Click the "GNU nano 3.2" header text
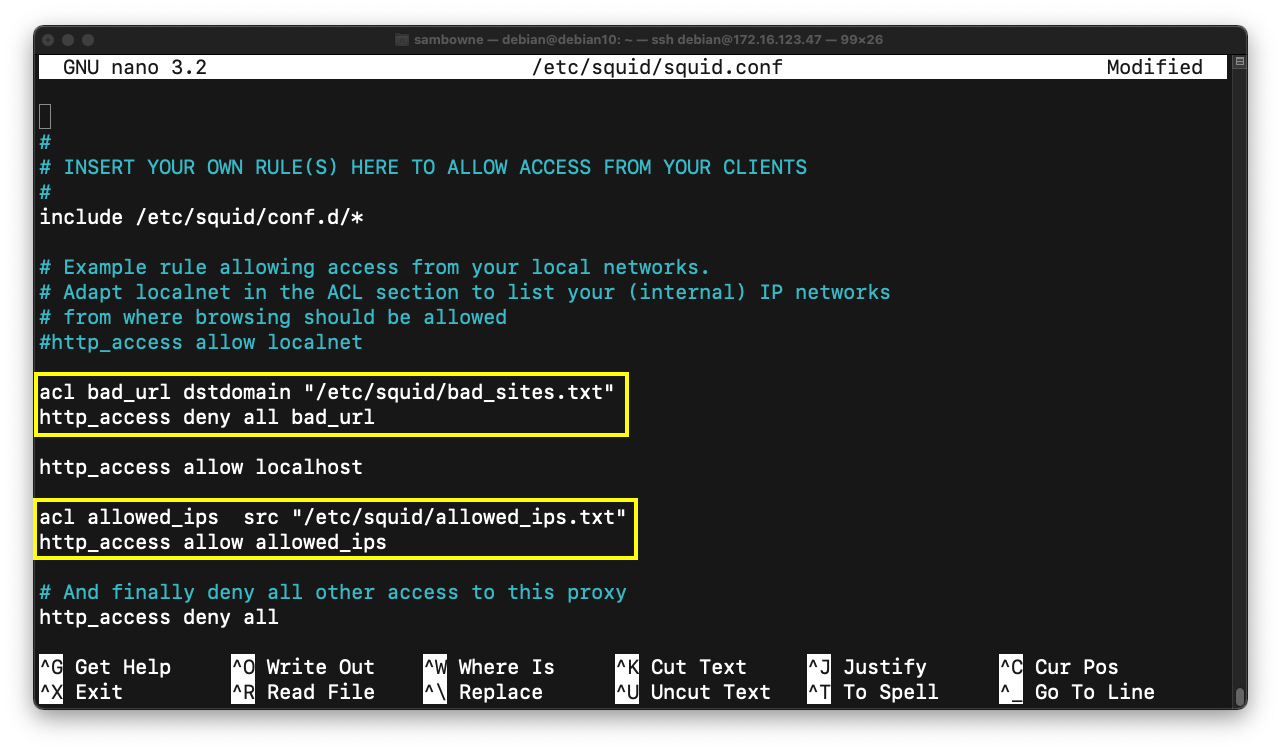 [135, 67]
